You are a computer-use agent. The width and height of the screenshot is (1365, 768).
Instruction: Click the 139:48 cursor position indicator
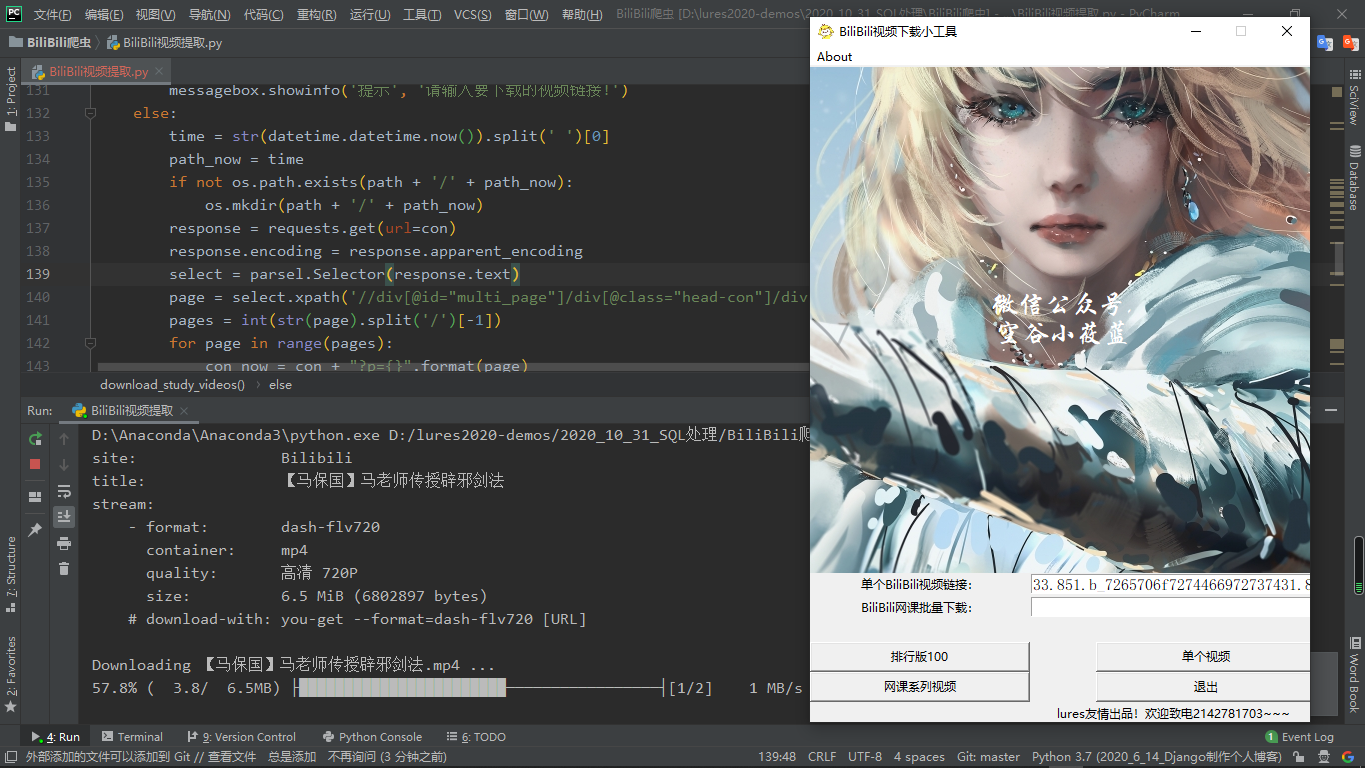click(777, 757)
